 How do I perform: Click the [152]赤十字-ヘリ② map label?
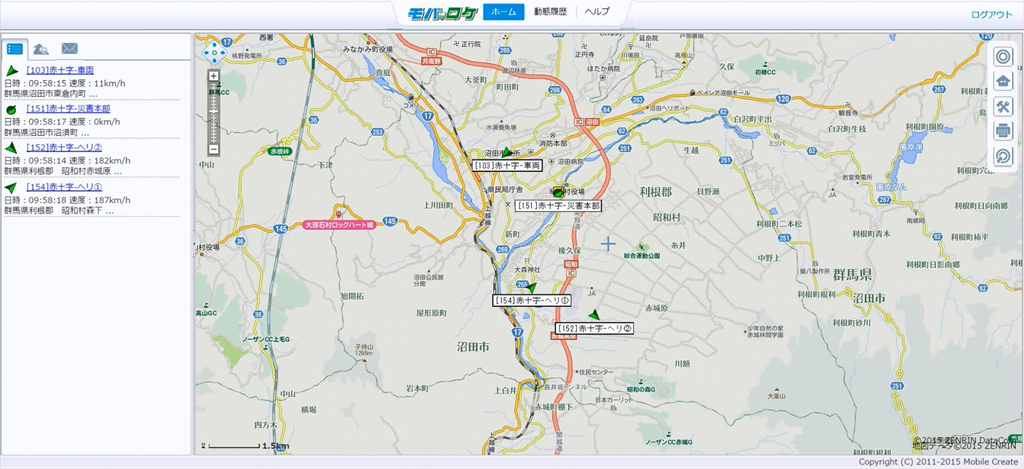click(594, 328)
